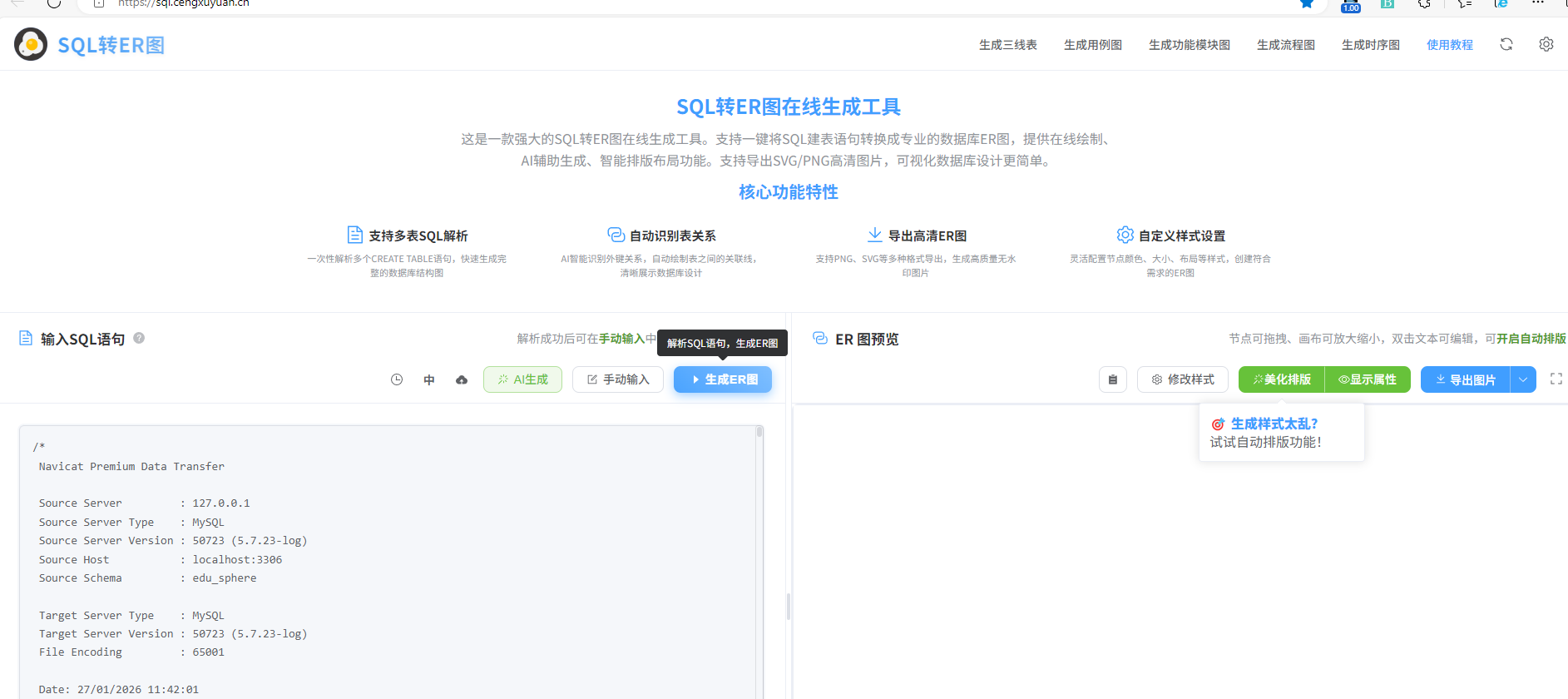Click the SQL转ER图在线生成工具 heading

(789, 107)
